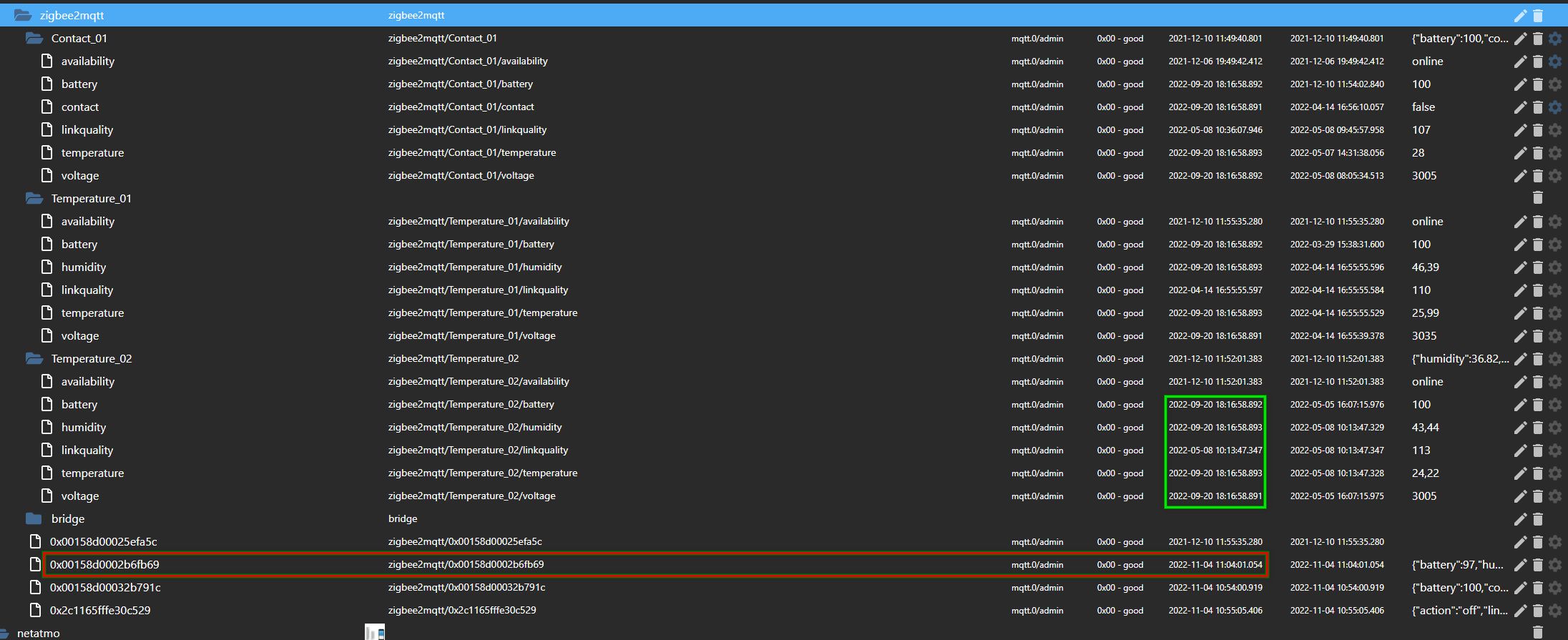Select the 0x00158d00032b791c tree entry

[105, 588]
